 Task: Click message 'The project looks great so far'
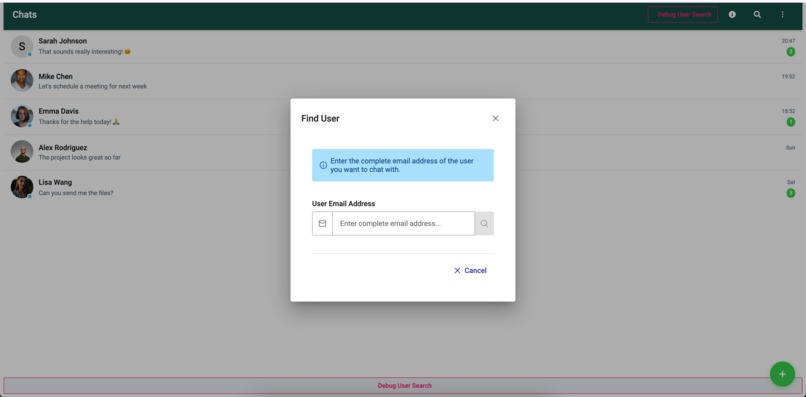[80, 157]
